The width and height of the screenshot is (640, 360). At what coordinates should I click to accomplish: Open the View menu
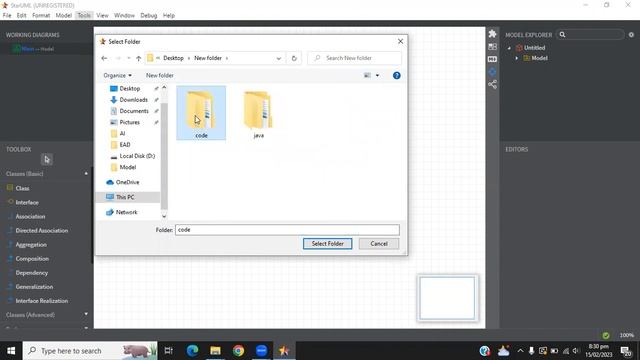pos(102,16)
